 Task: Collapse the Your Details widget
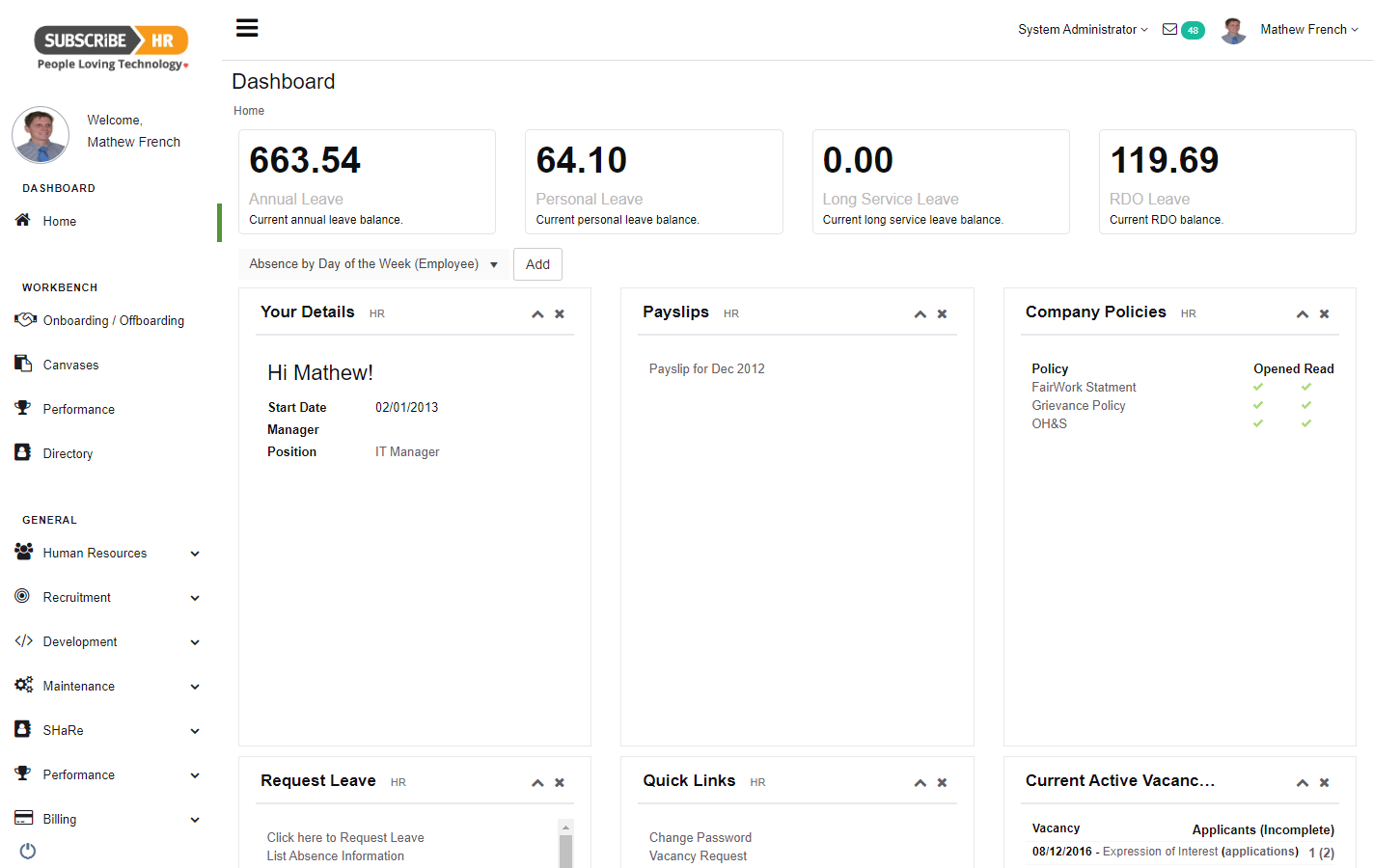pos(537,313)
